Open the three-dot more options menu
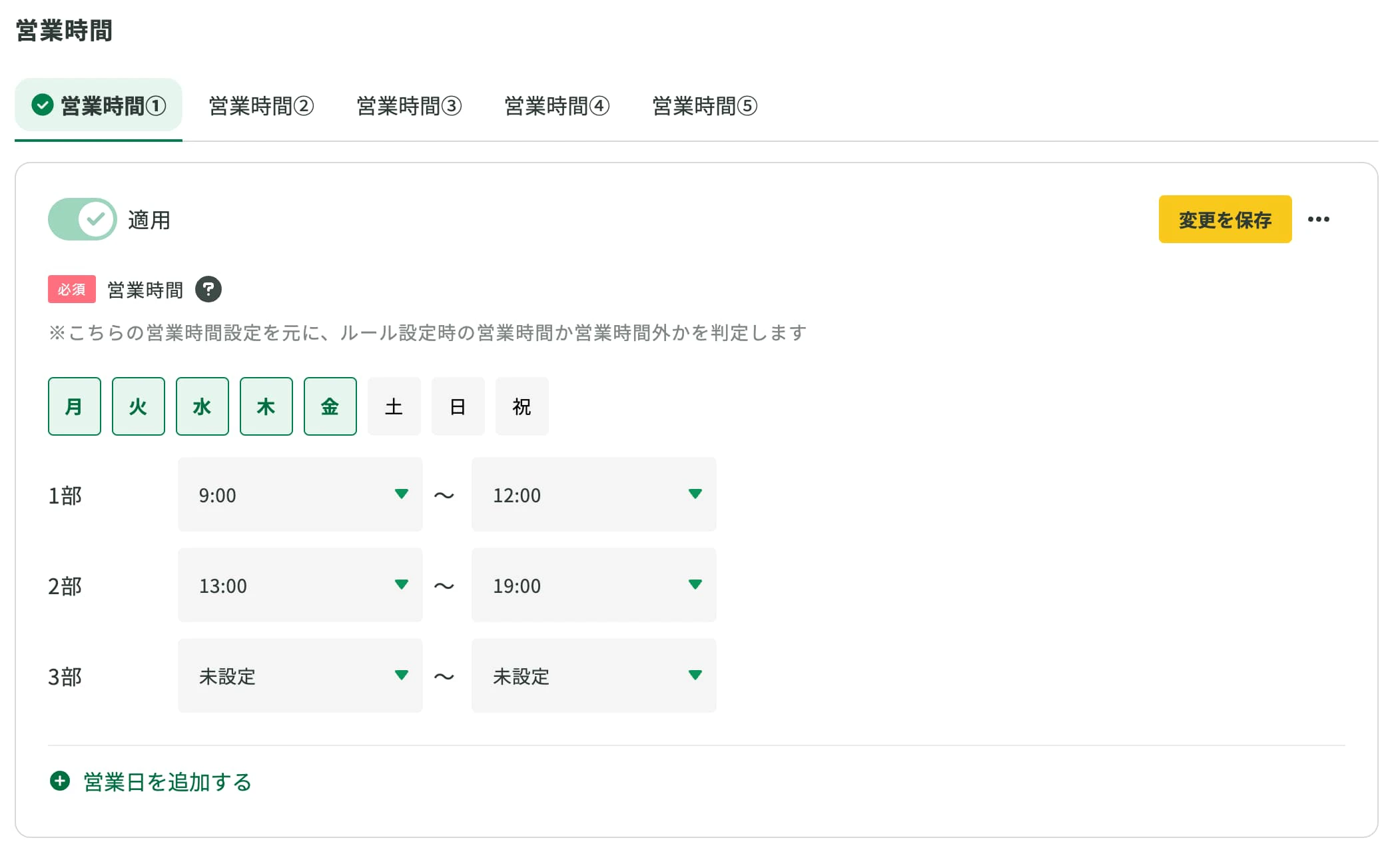1400x858 pixels. coord(1318,219)
